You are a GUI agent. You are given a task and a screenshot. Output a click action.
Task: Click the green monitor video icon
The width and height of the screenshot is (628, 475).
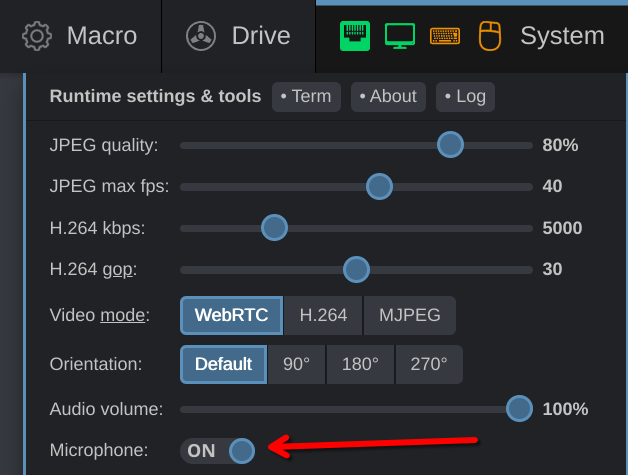[400, 36]
